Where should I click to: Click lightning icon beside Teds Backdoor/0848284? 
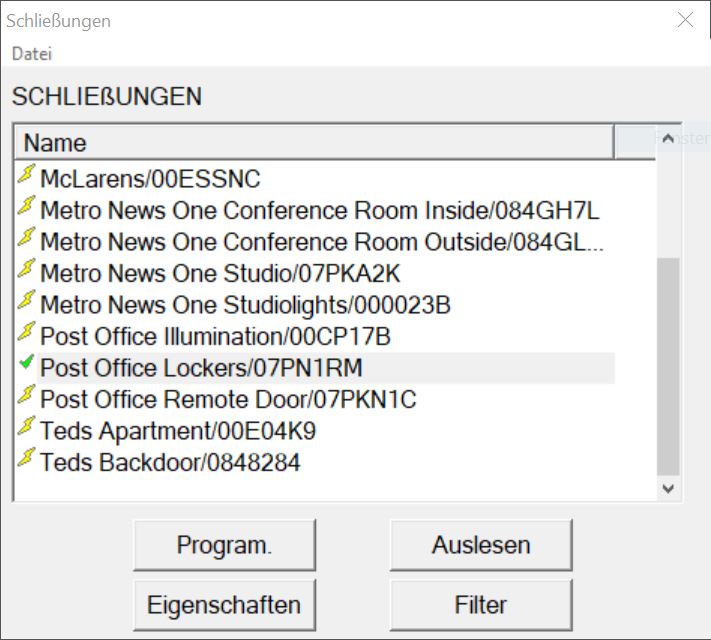pos(27,461)
